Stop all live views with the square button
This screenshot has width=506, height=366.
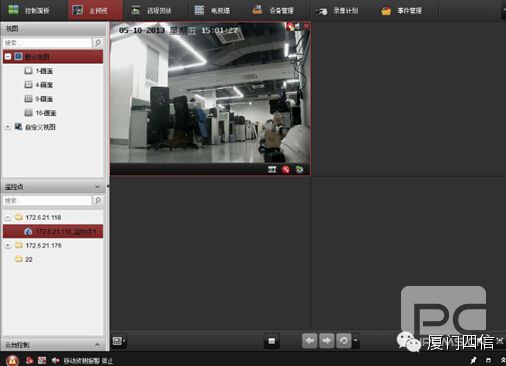tap(272, 341)
